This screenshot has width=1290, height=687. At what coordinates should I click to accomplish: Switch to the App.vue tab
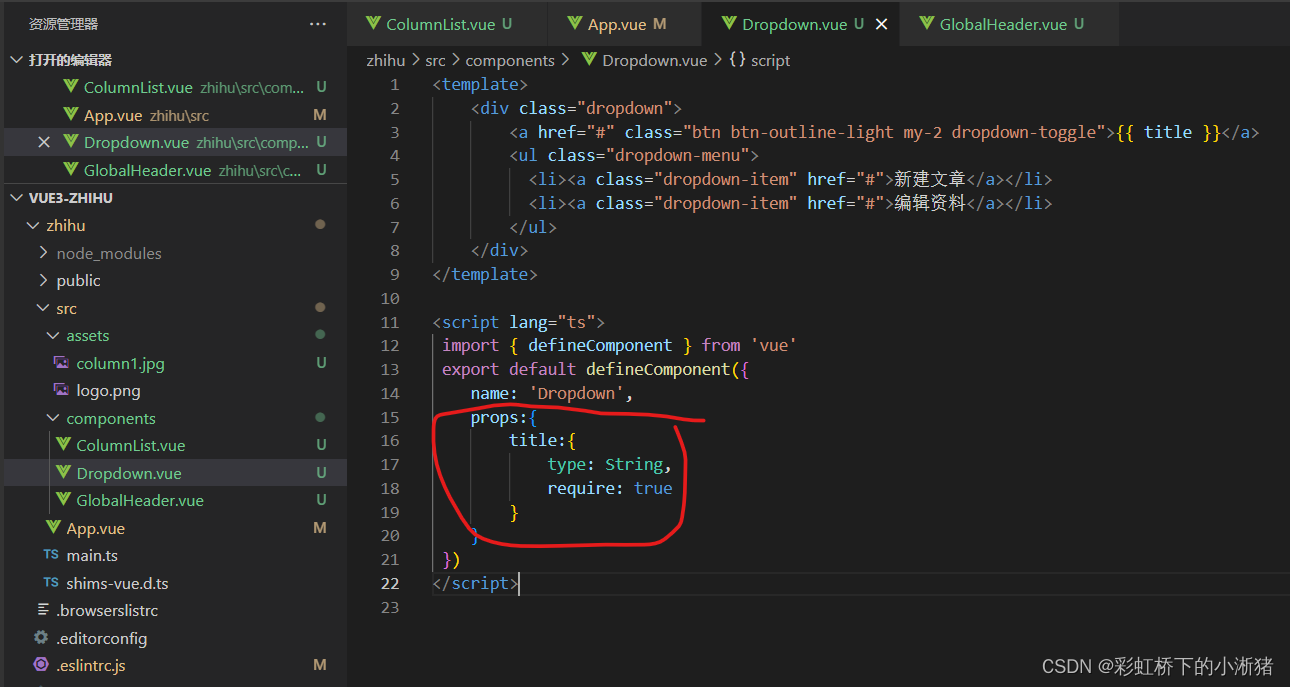click(x=614, y=22)
